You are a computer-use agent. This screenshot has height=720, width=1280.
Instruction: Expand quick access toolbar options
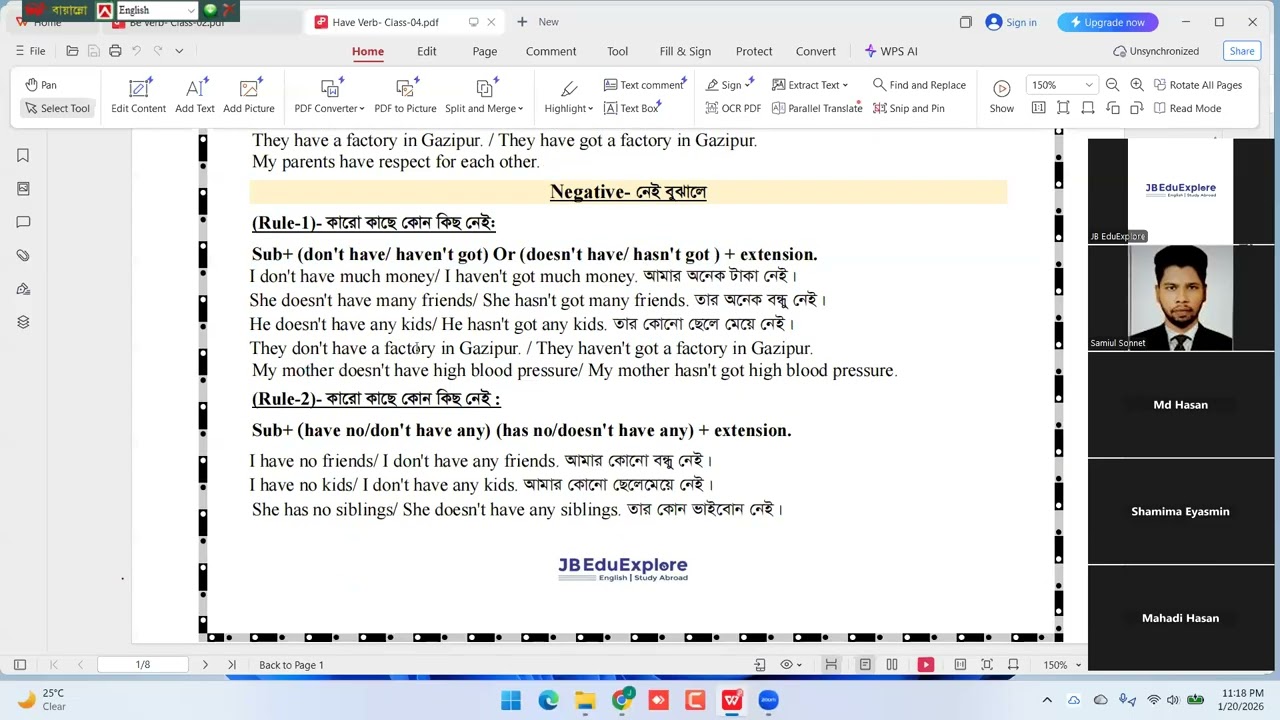(179, 51)
